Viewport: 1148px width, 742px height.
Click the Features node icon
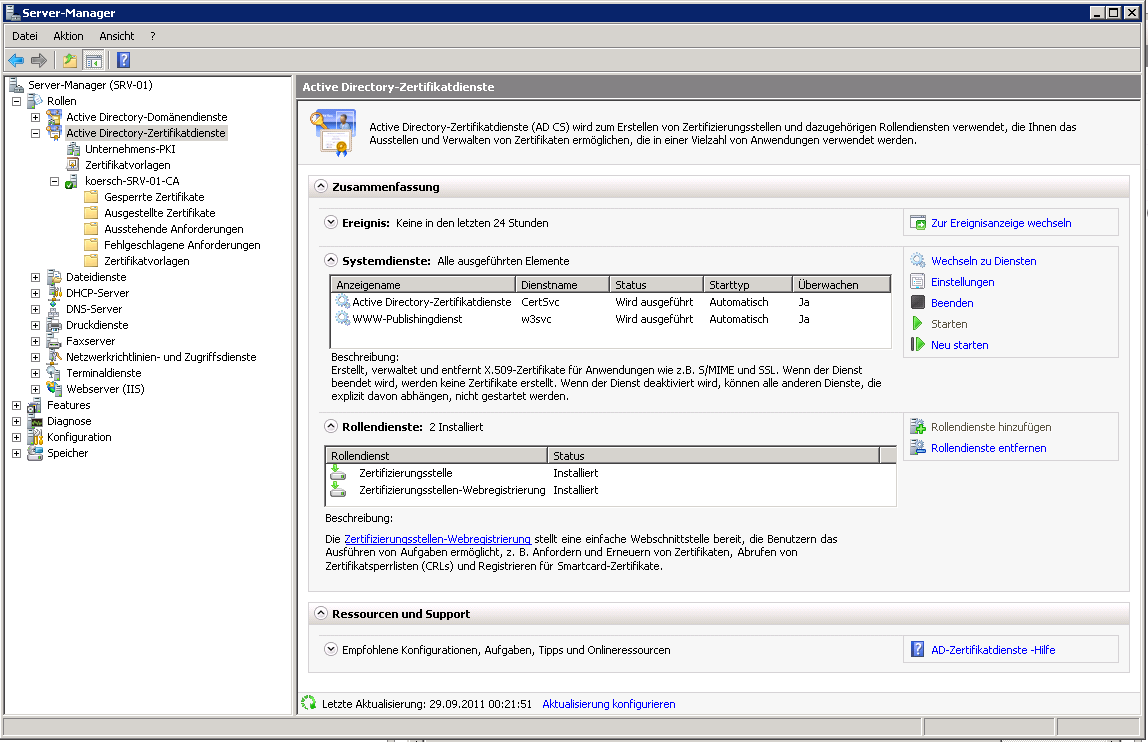[35, 405]
